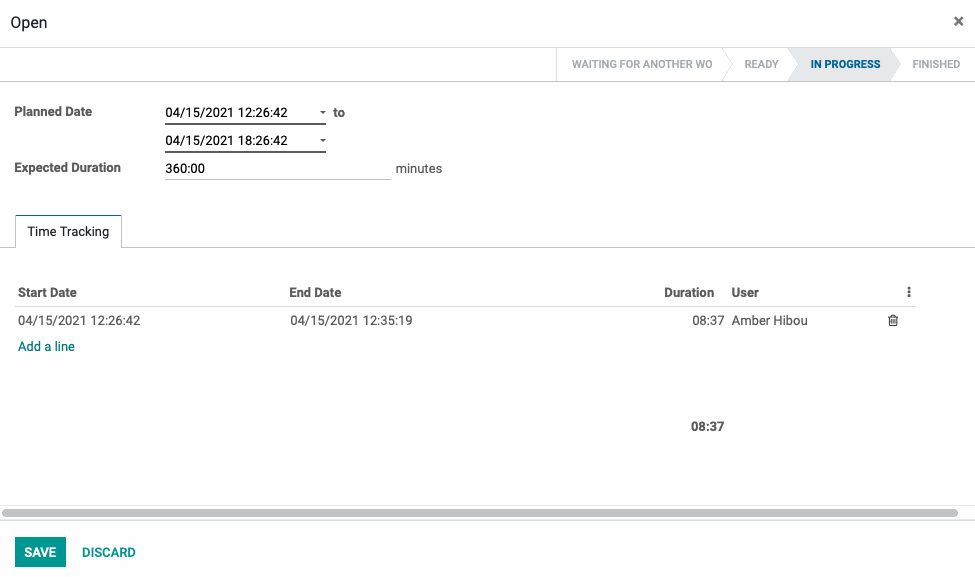Add a line to time tracking
The image size is (975, 577).
point(46,346)
